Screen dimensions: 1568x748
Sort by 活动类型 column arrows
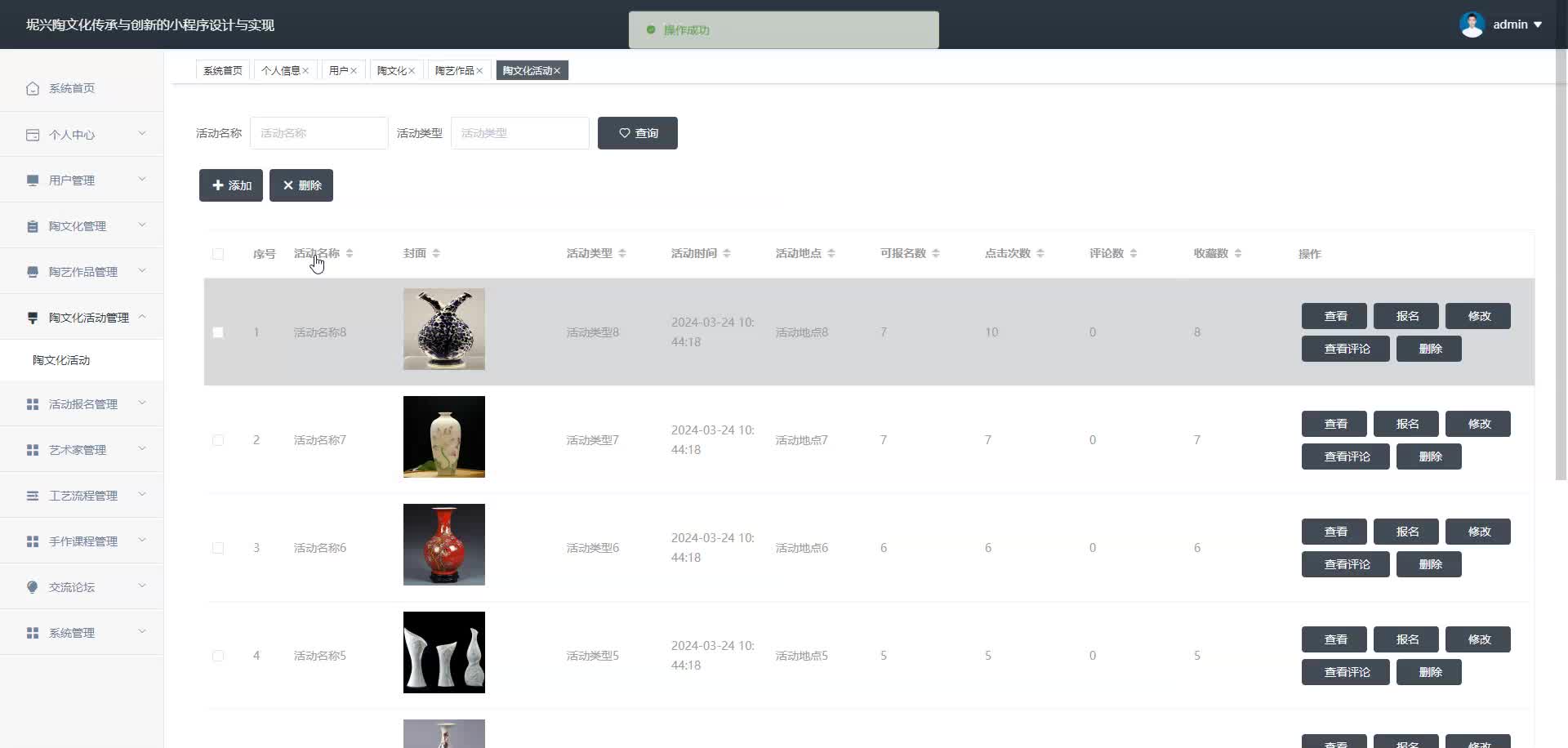pyautogui.click(x=622, y=254)
